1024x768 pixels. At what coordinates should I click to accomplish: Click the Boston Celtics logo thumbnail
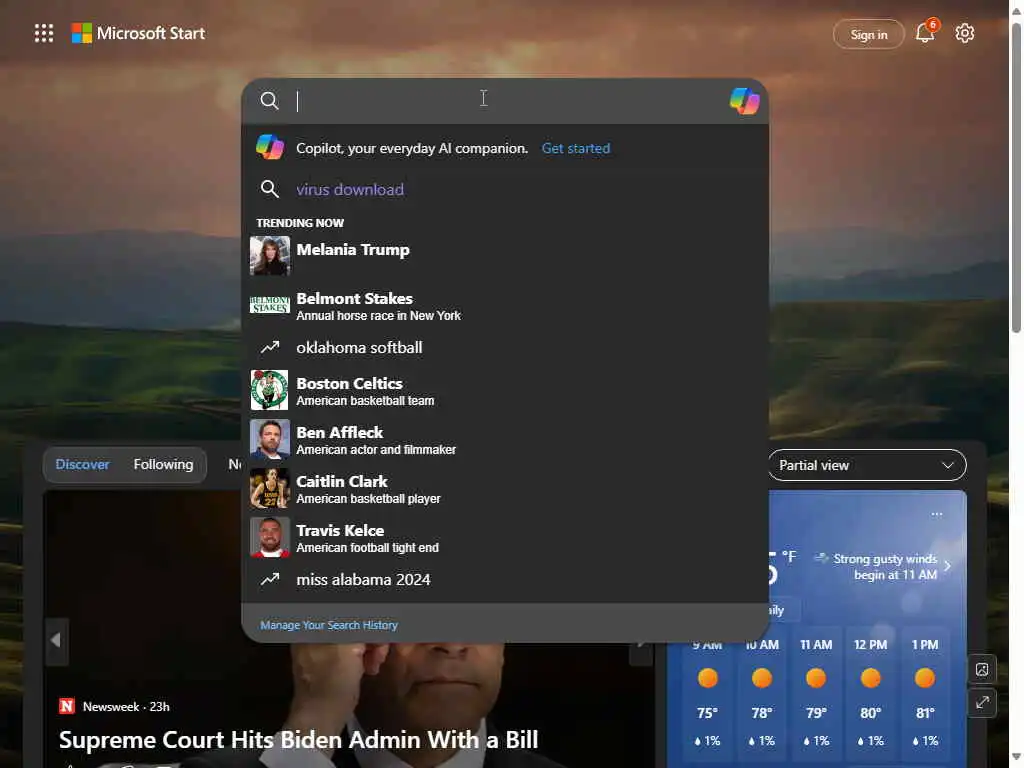270,390
